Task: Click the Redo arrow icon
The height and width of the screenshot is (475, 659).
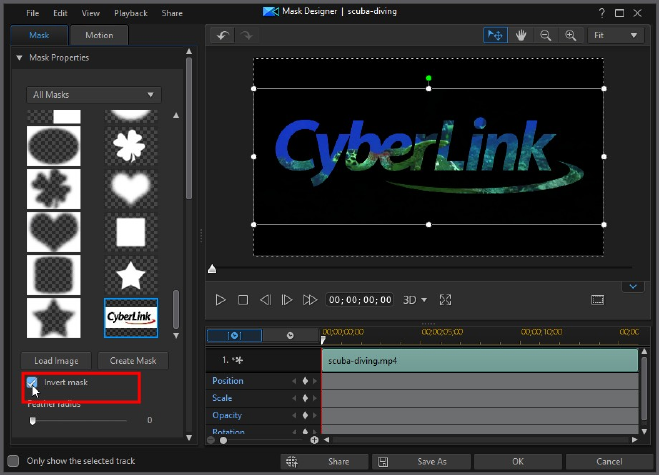Action: [246, 35]
